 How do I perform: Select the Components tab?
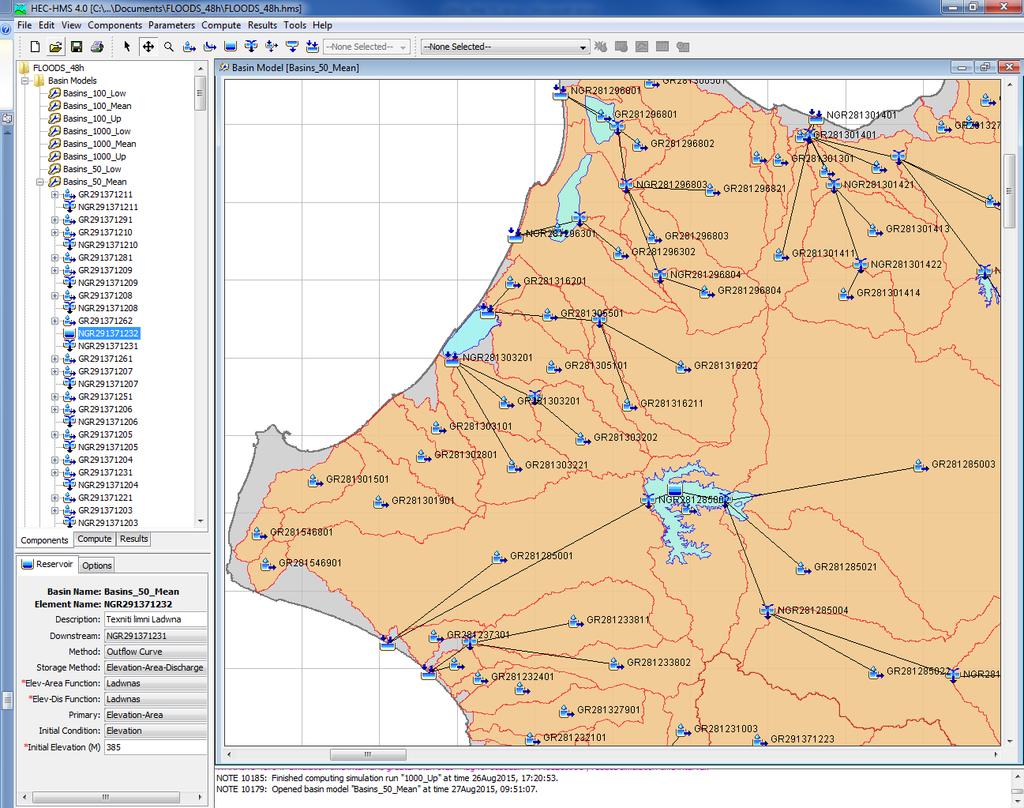tap(44, 540)
